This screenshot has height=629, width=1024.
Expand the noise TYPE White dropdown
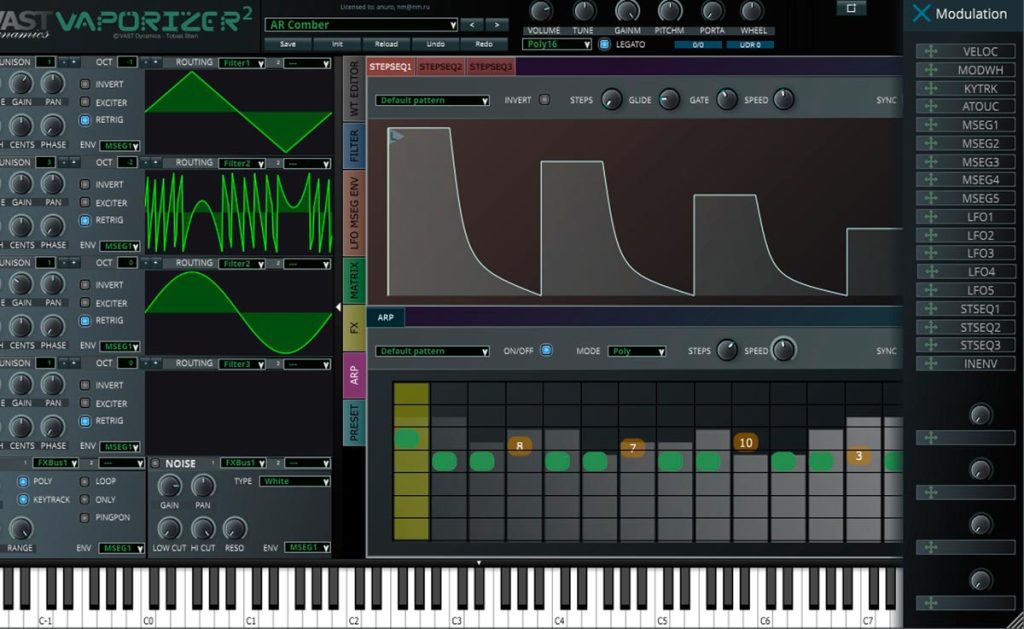coord(295,481)
